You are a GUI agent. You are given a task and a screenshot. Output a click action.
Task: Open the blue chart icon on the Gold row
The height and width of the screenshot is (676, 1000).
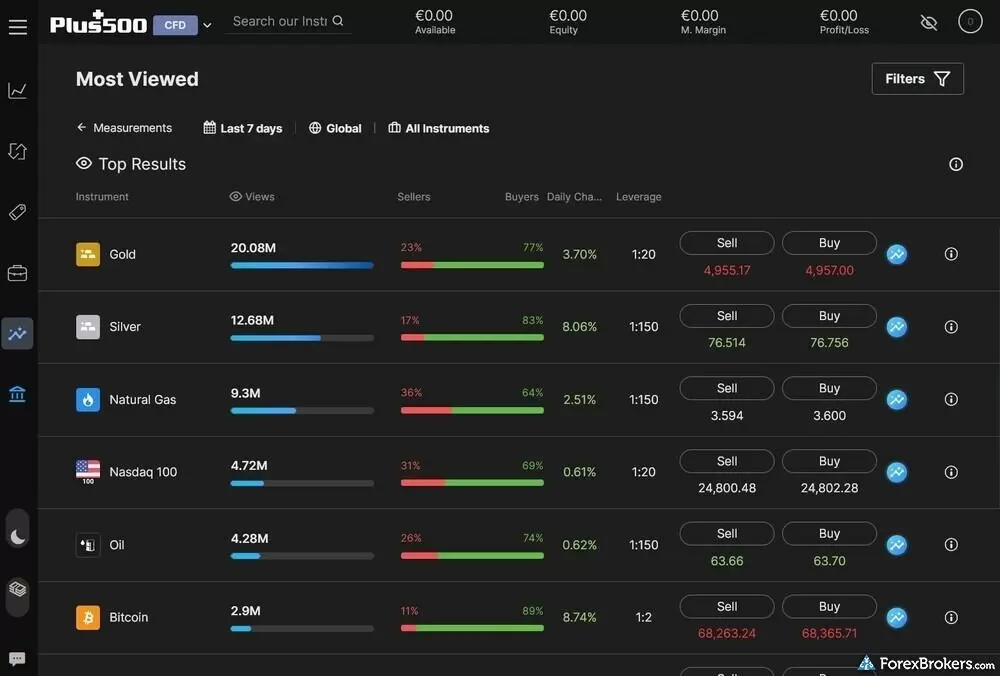tap(896, 254)
